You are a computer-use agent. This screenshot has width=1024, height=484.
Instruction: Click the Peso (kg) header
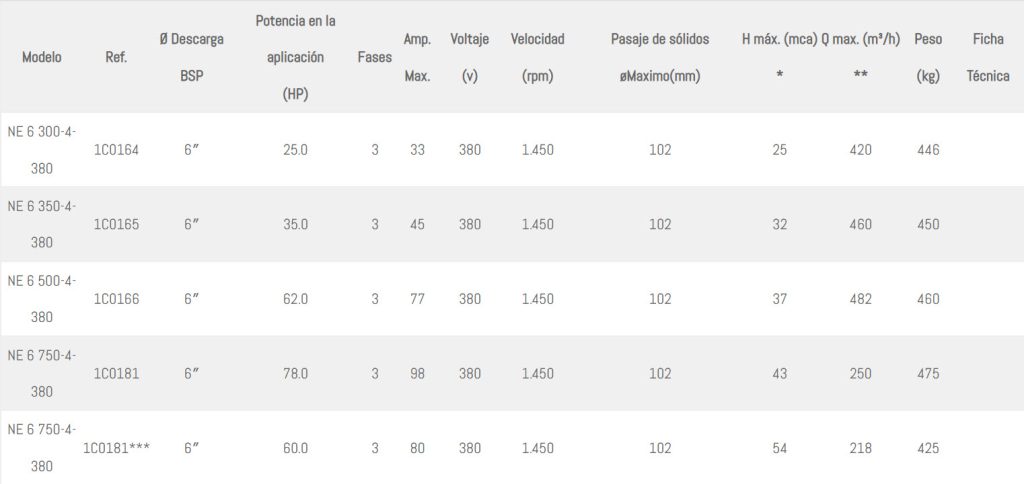[x=928, y=57]
